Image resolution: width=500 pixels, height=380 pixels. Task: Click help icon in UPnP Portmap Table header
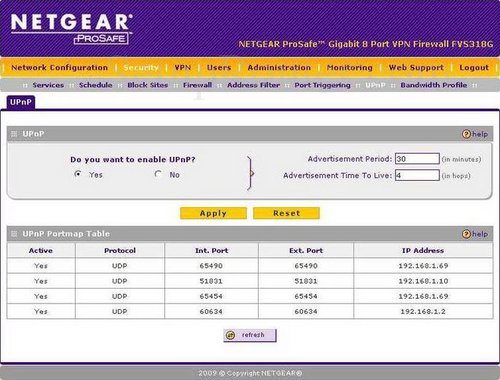coord(466,234)
